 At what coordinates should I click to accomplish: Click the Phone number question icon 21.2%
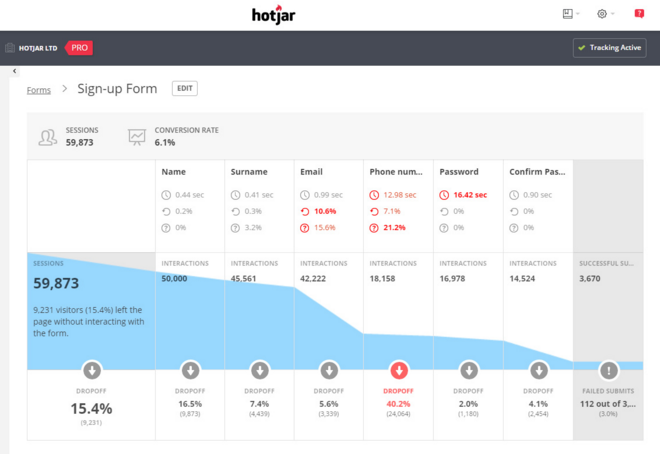[374, 228]
